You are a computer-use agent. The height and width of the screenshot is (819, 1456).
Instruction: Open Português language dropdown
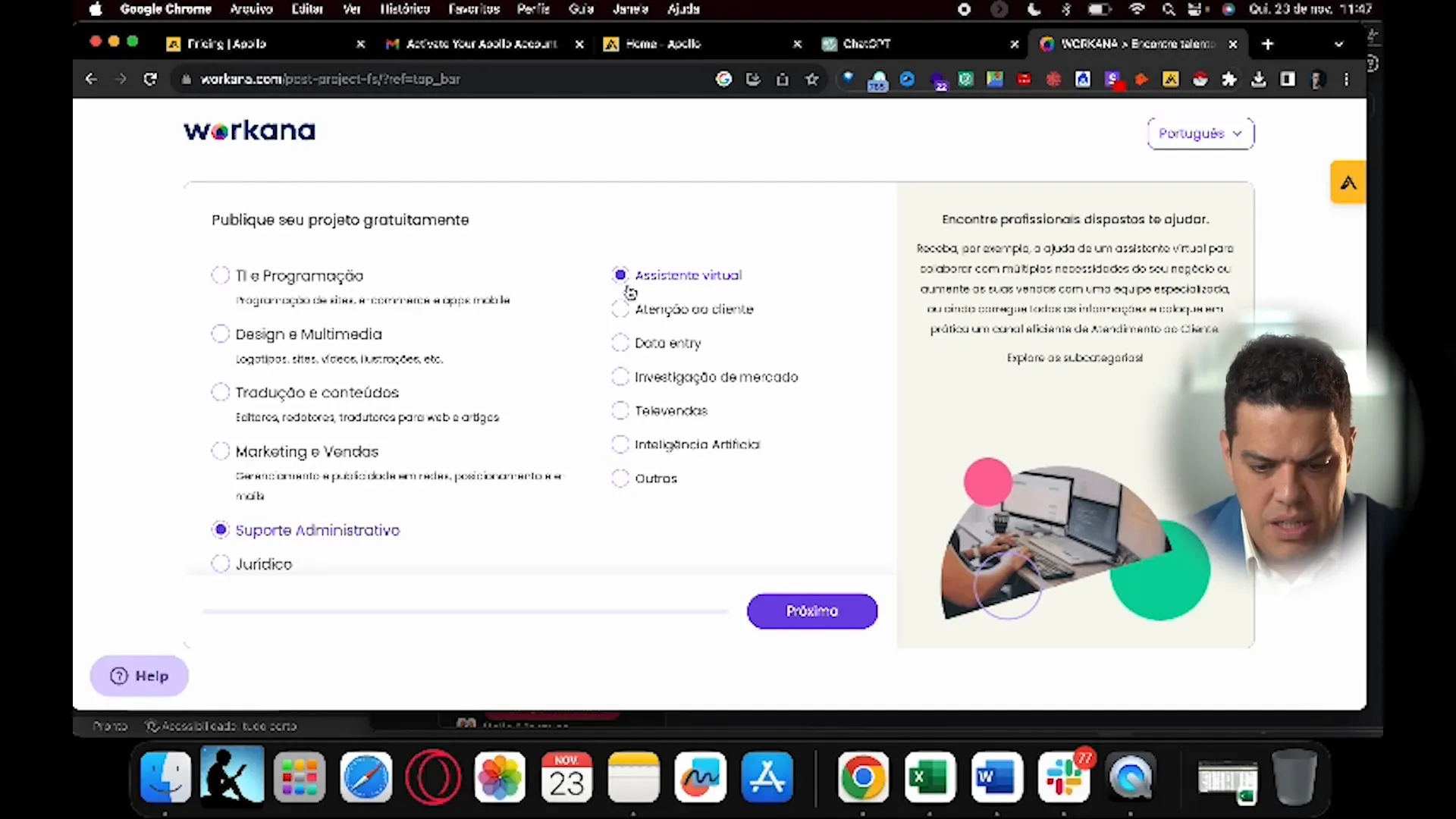[1200, 133]
